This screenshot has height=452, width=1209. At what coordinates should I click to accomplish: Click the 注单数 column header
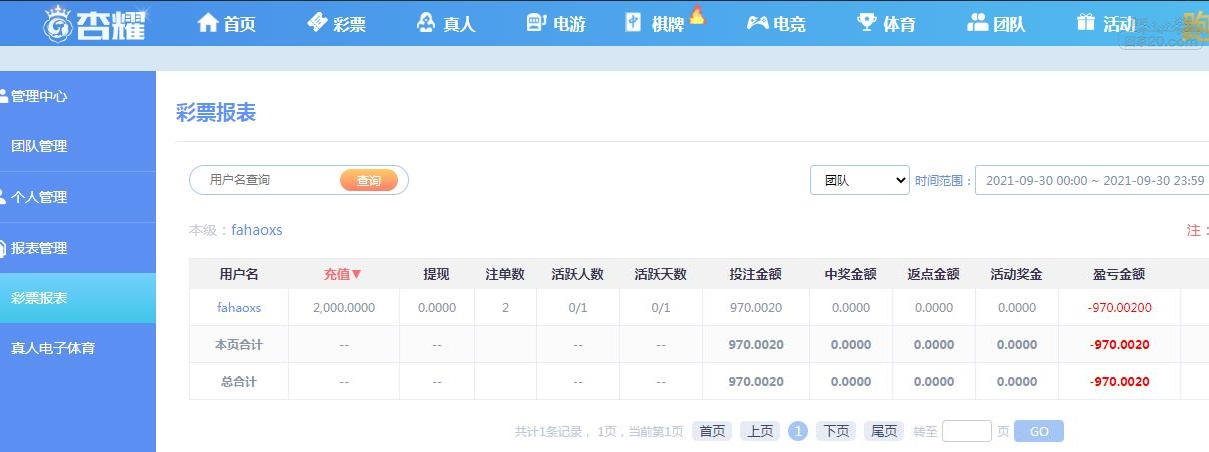[505, 273]
